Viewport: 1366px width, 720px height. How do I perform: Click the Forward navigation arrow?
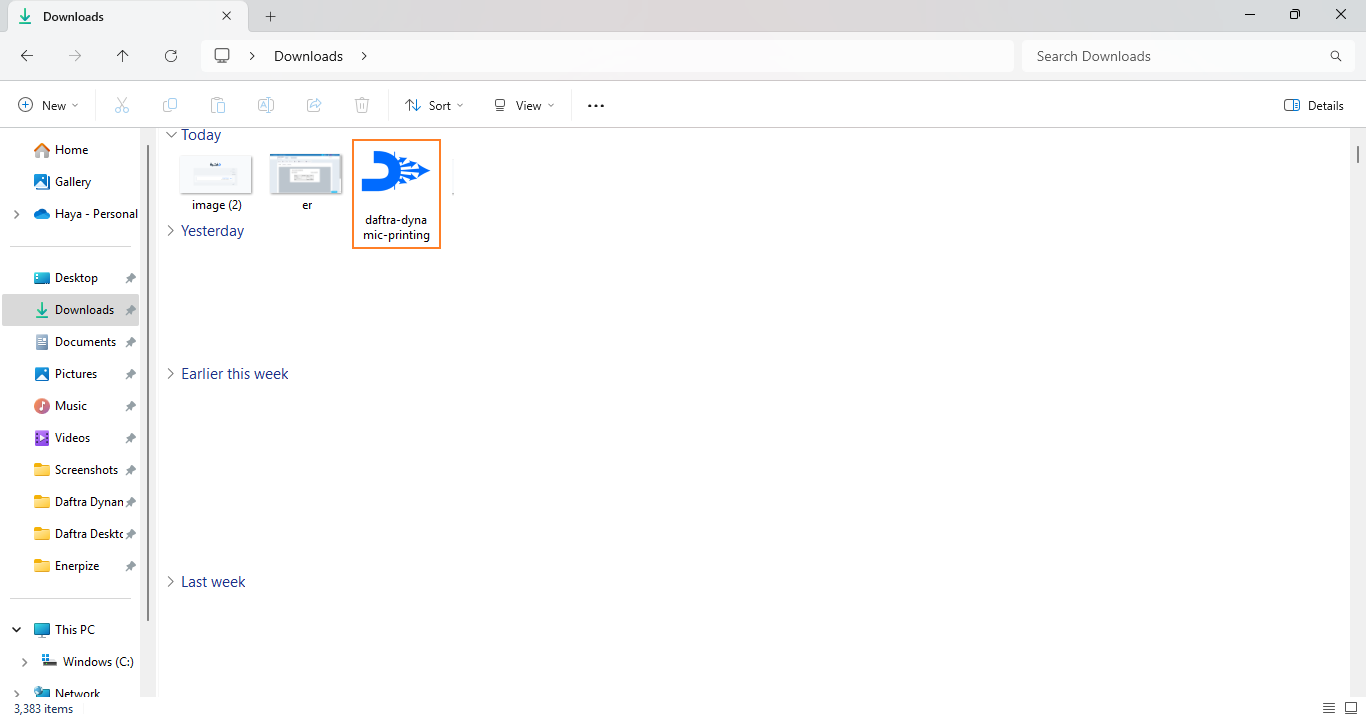click(75, 56)
